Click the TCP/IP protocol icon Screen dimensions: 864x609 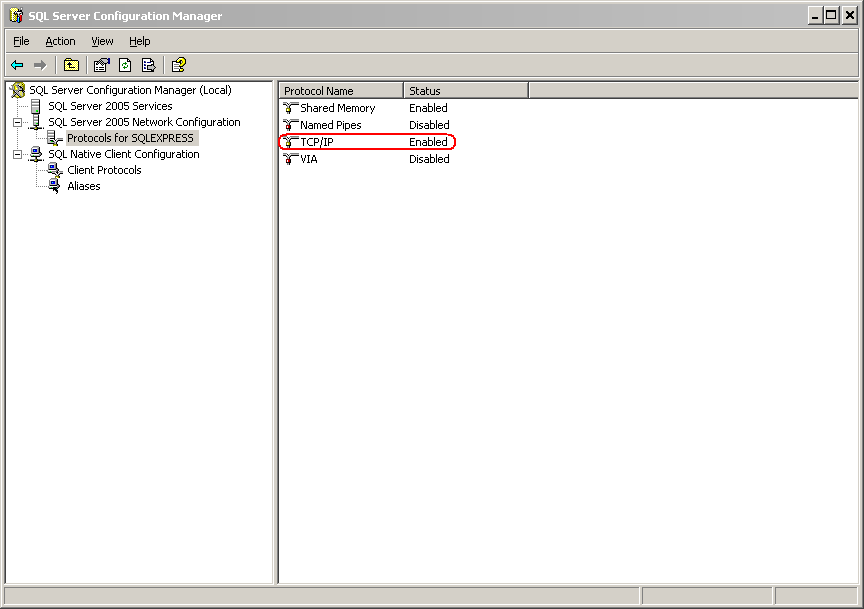290,142
